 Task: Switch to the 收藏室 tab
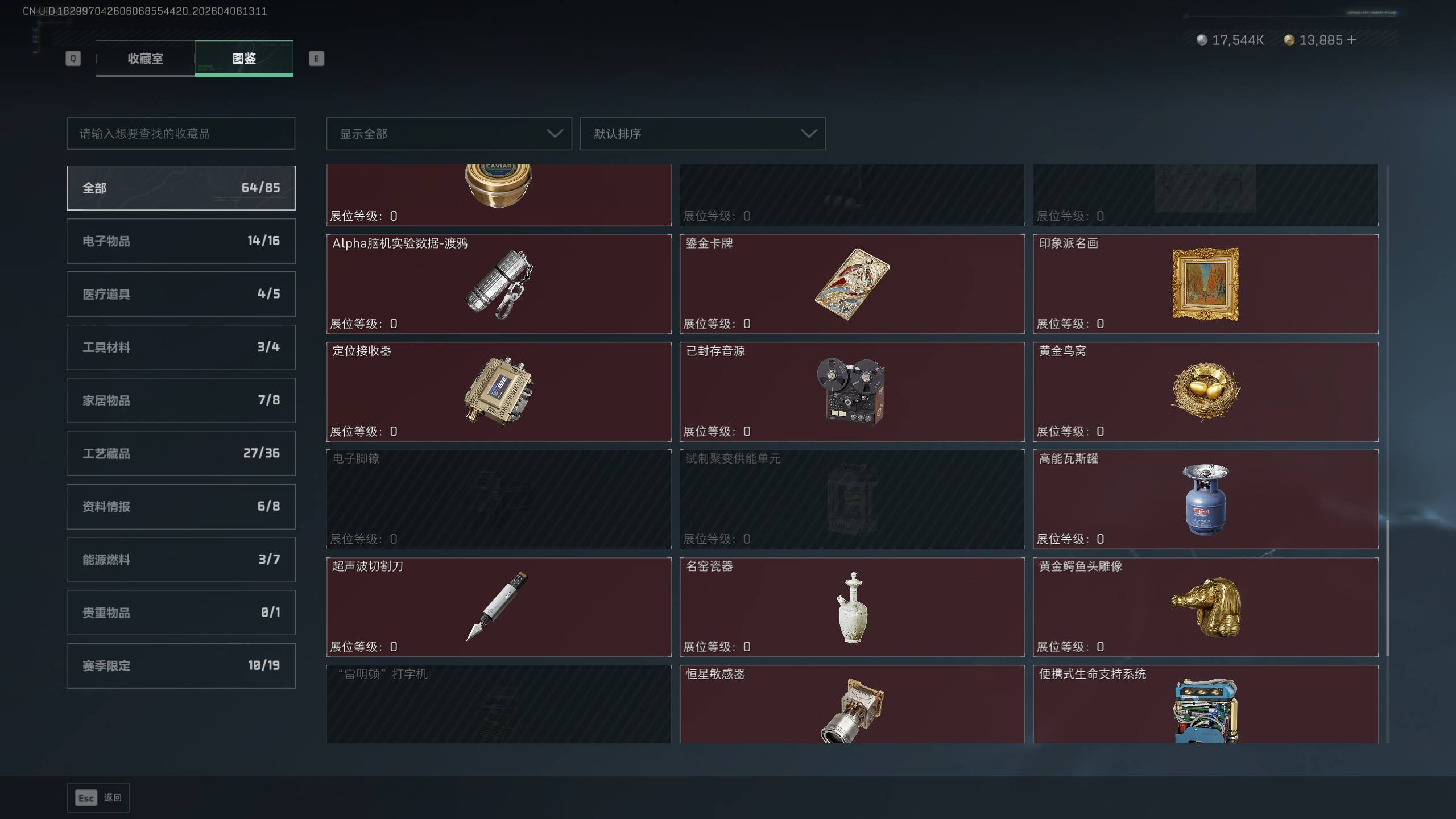click(145, 58)
